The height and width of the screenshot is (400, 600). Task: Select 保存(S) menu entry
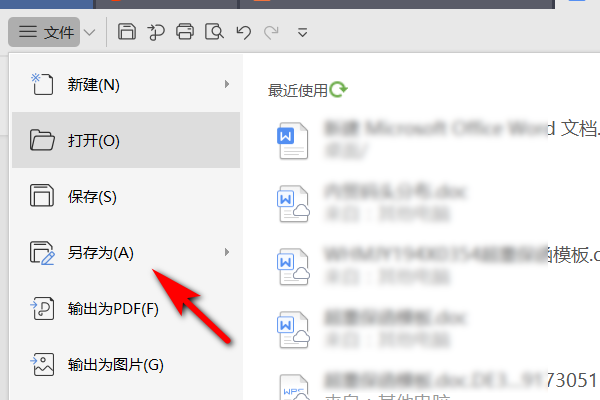[126, 196]
